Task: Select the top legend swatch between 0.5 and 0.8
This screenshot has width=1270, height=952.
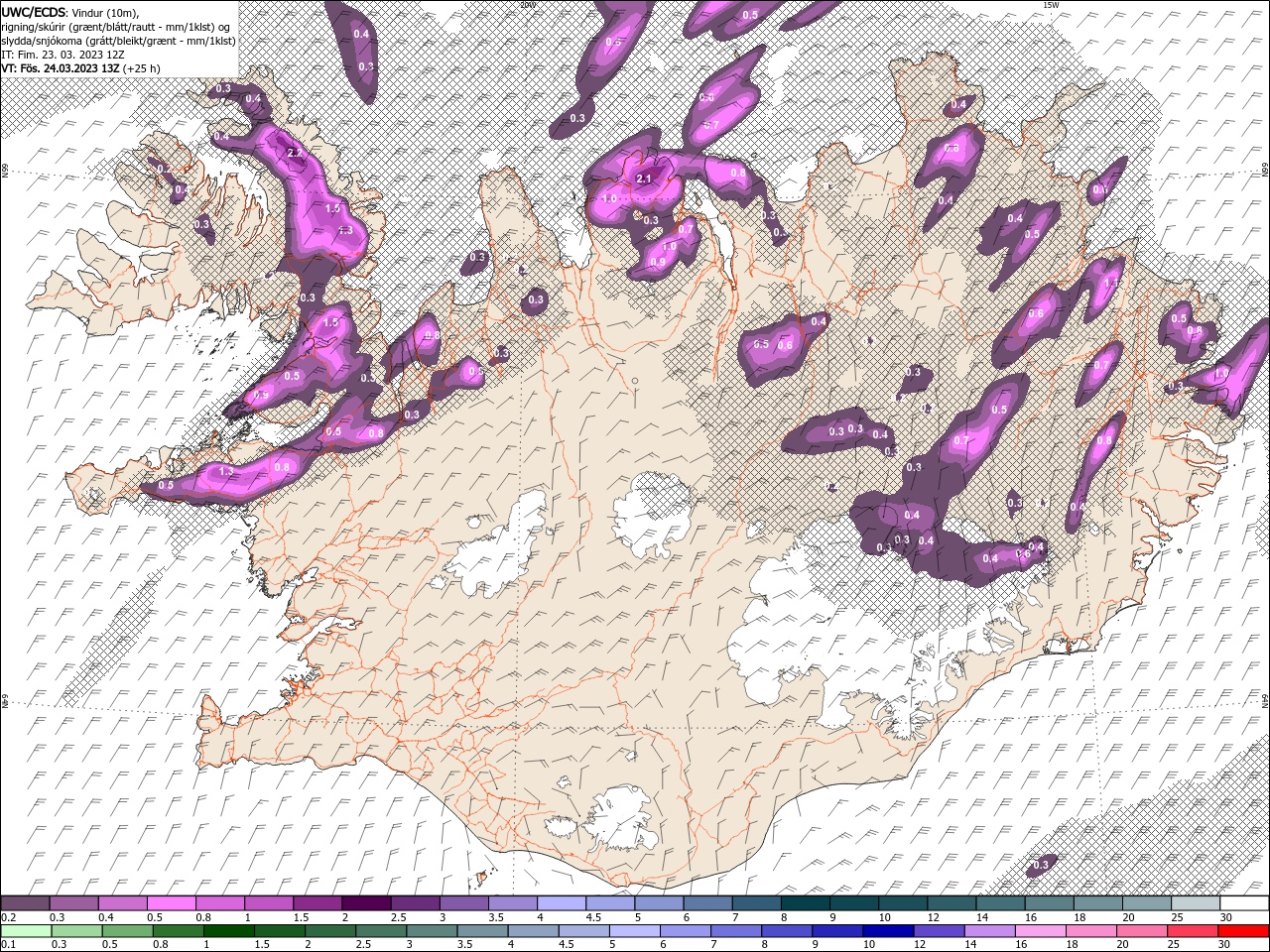Action: 172,903
